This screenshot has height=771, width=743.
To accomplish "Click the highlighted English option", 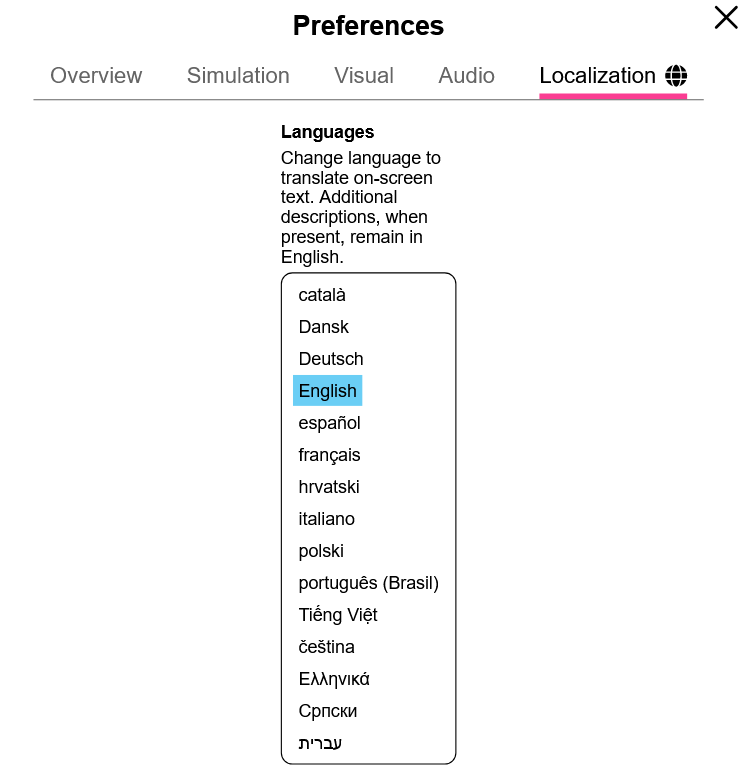I will click(327, 391).
